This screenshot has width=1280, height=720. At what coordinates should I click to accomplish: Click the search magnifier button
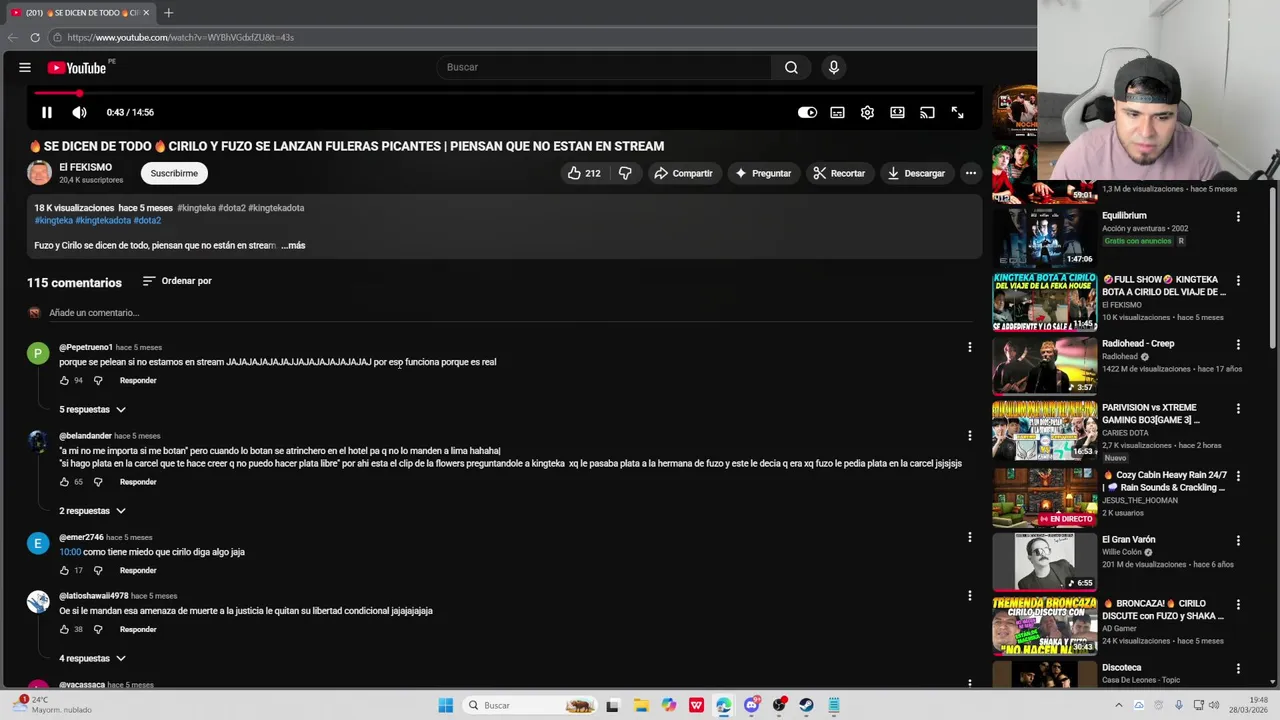pyautogui.click(x=791, y=67)
